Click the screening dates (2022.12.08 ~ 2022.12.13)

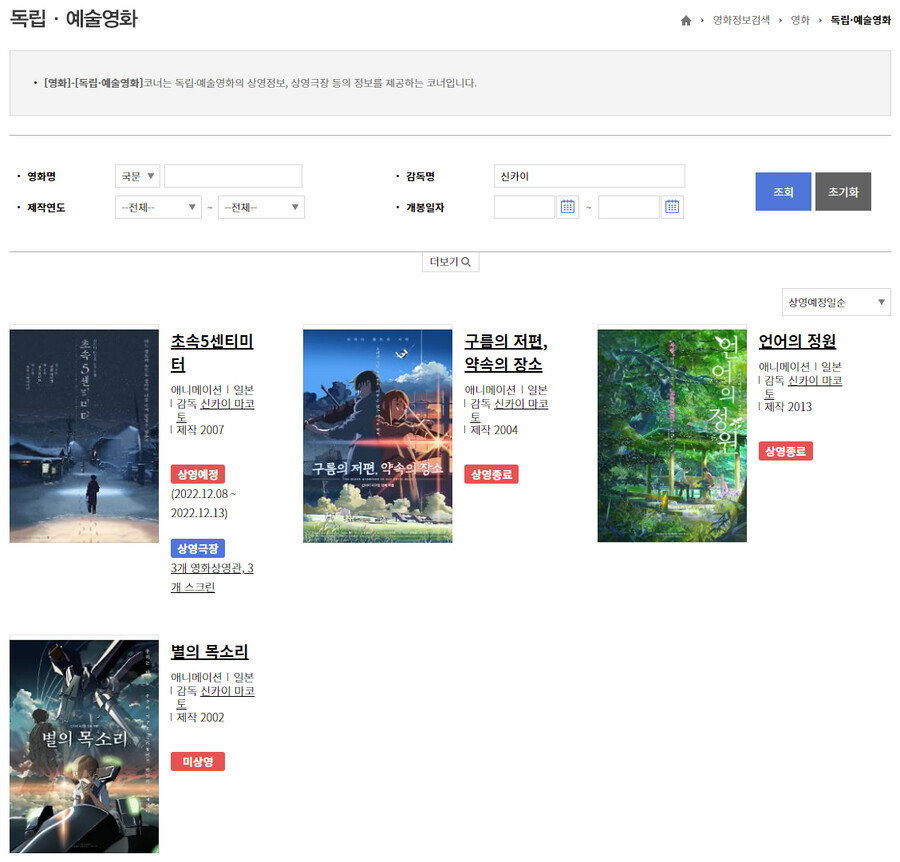click(x=203, y=503)
